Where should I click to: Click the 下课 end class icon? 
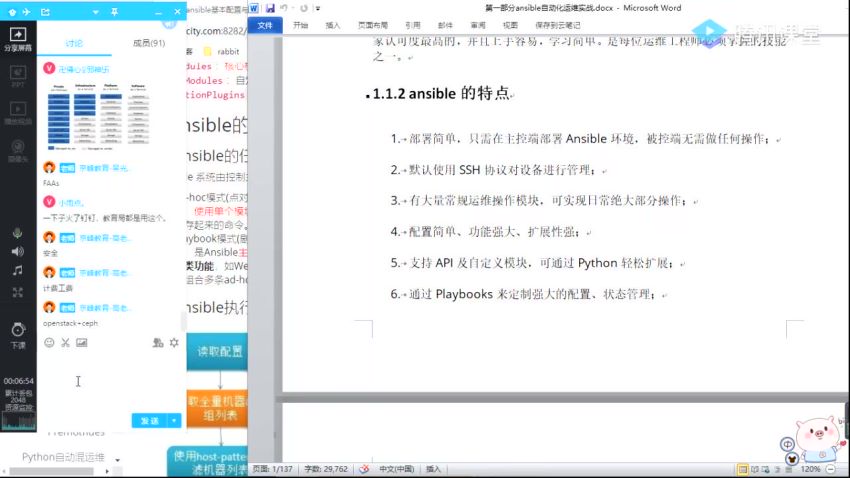18,335
